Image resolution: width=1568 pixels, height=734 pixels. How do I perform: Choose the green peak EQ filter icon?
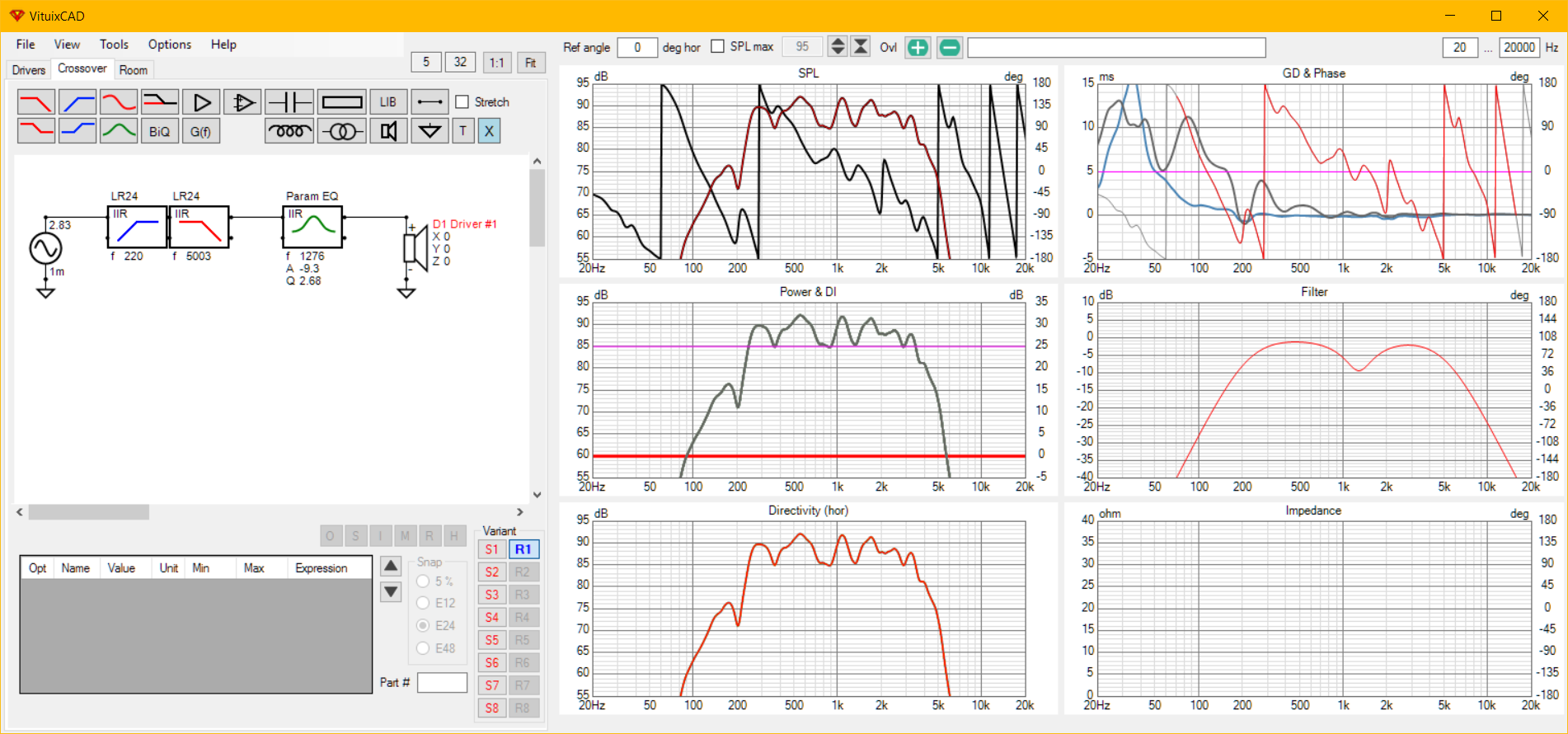[119, 131]
